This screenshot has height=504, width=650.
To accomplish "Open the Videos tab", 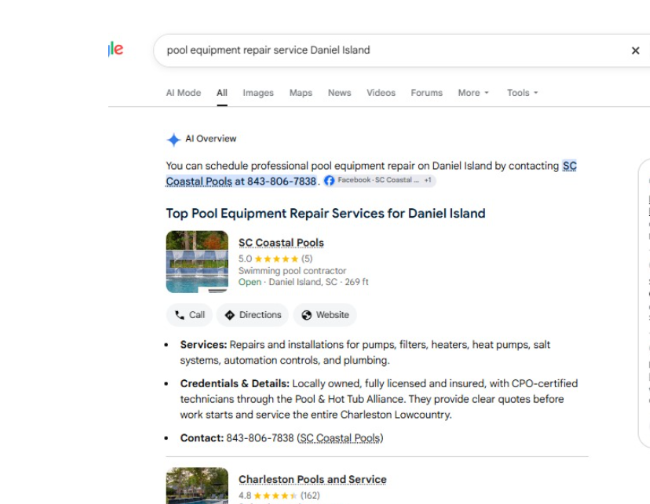I will [381, 93].
